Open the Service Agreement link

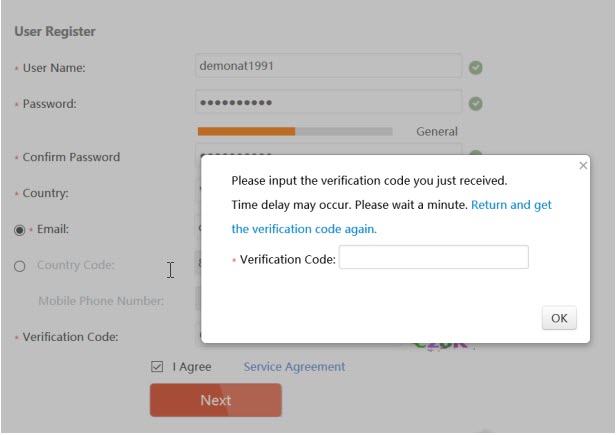click(294, 367)
